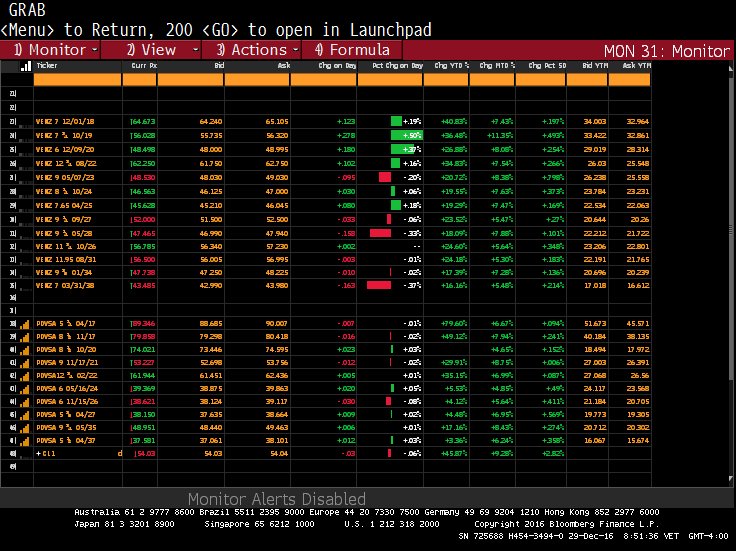Image resolution: width=736 pixels, height=551 pixels.
Task: Select the VENZ 7 03/31/38 ticker
Action: (x=65, y=286)
